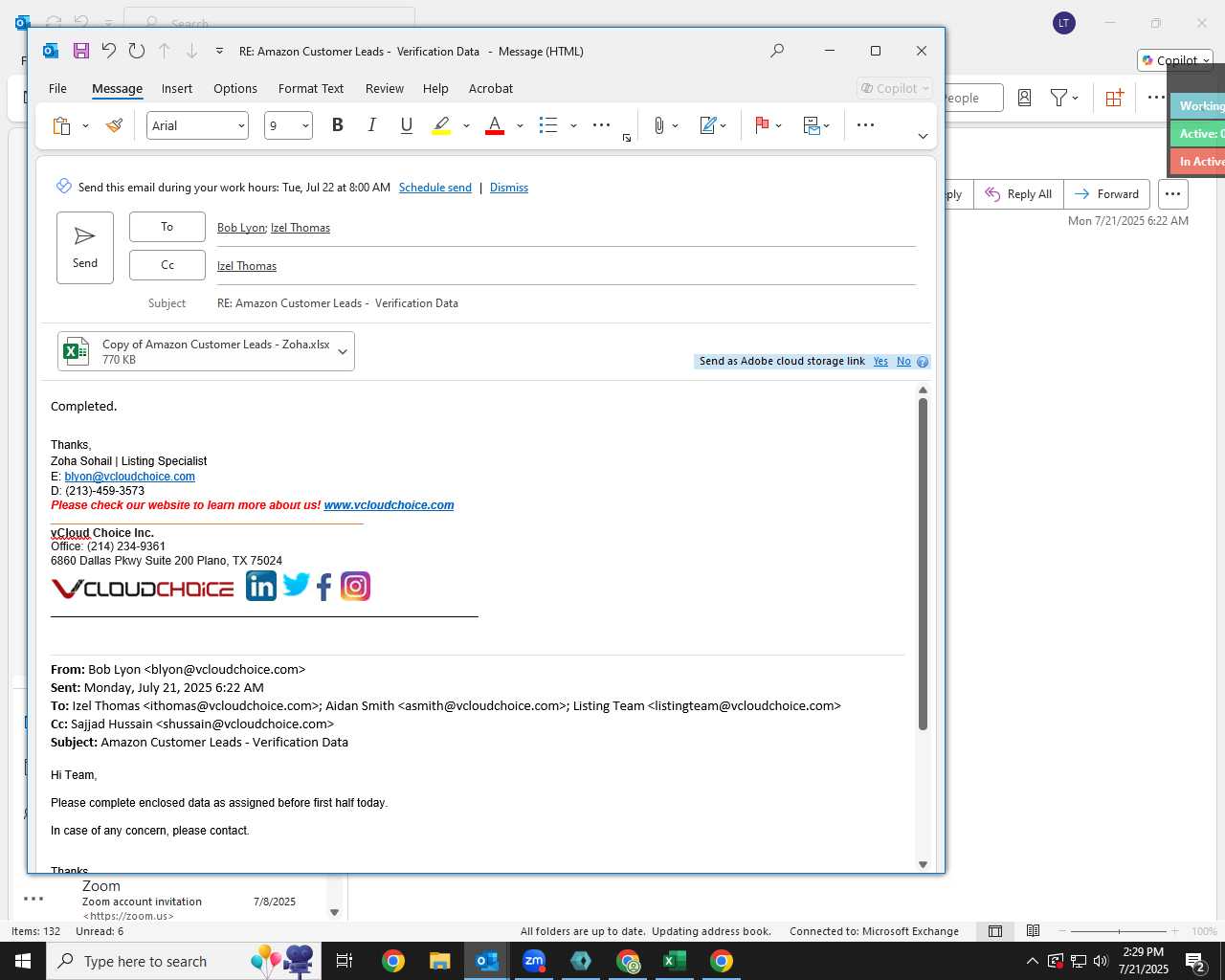Expand the xlsx attachment dropdown arrow
Screen dimensions: 1225x980
(x=343, y=351)
